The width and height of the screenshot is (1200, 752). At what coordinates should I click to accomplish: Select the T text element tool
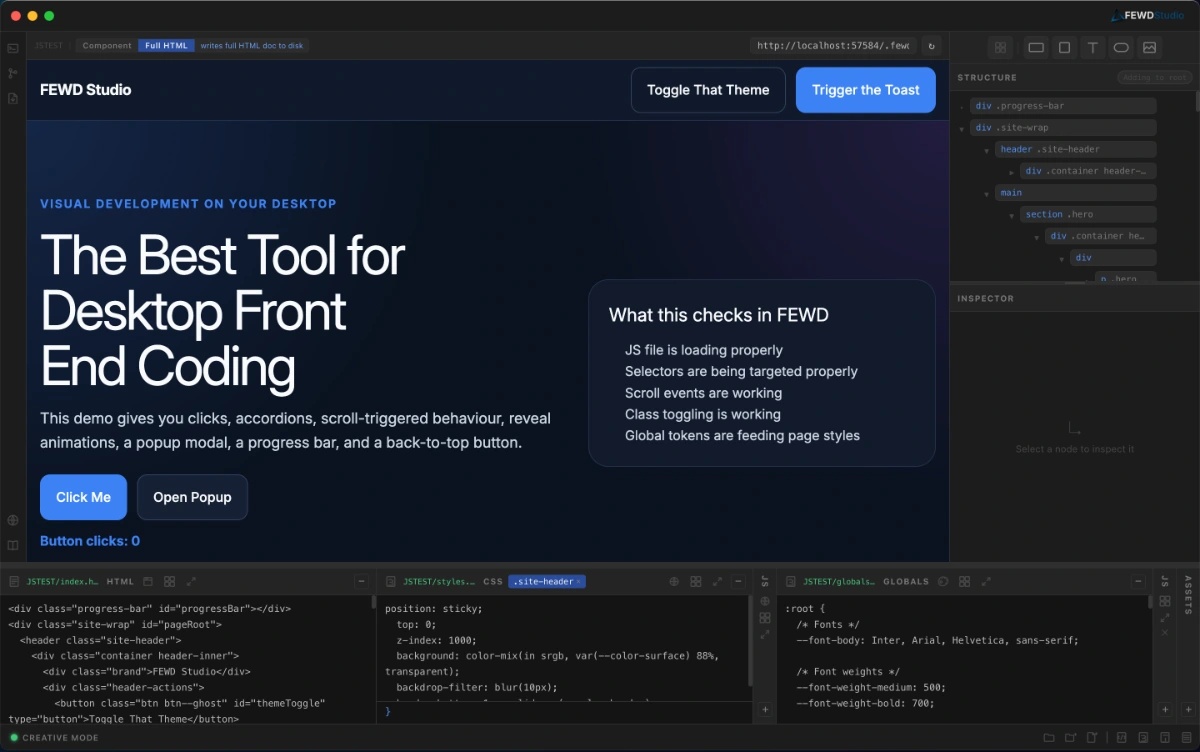[1093, 47]
